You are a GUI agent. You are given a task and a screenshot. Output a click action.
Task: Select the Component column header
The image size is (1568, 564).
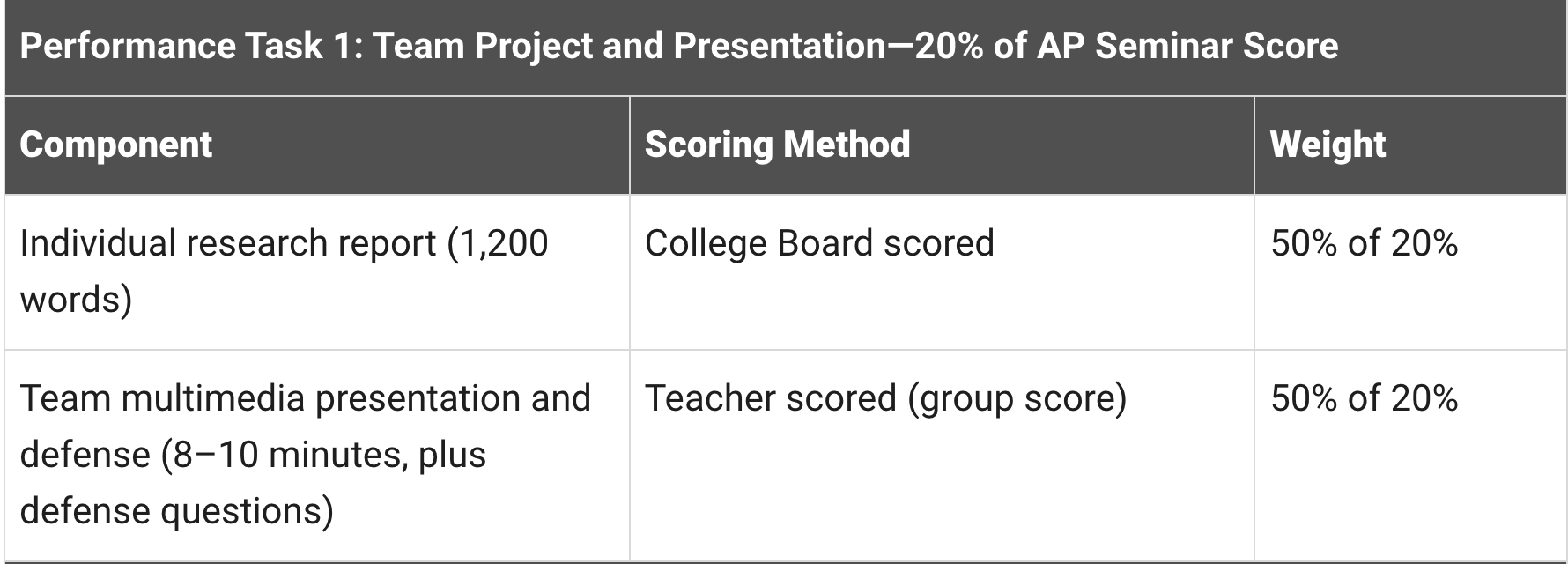tap(115, 145)
